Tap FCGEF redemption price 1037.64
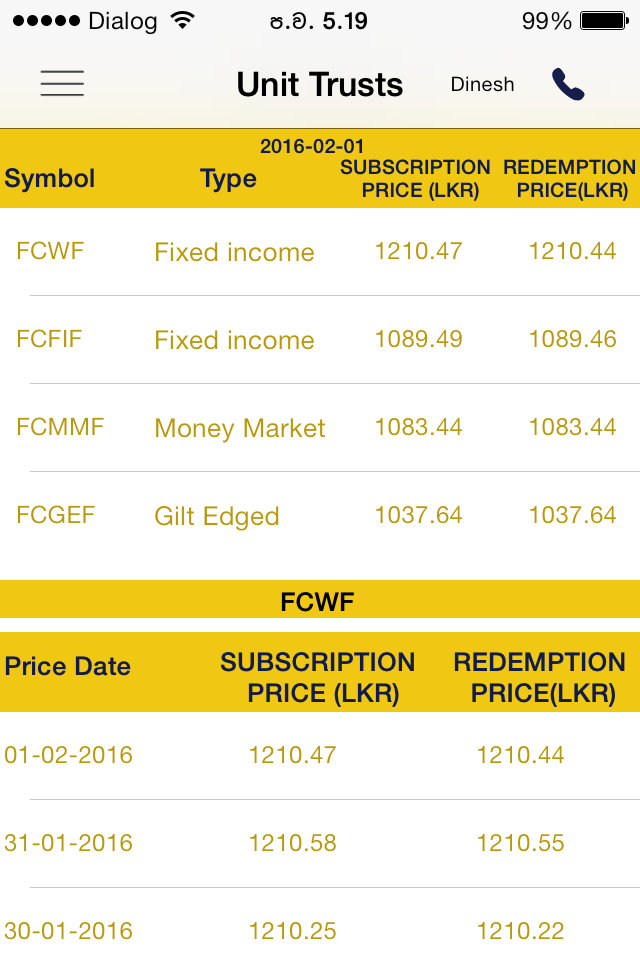This screenshot has width=640, height=960. pyautogui.click(x=572, y=515)
